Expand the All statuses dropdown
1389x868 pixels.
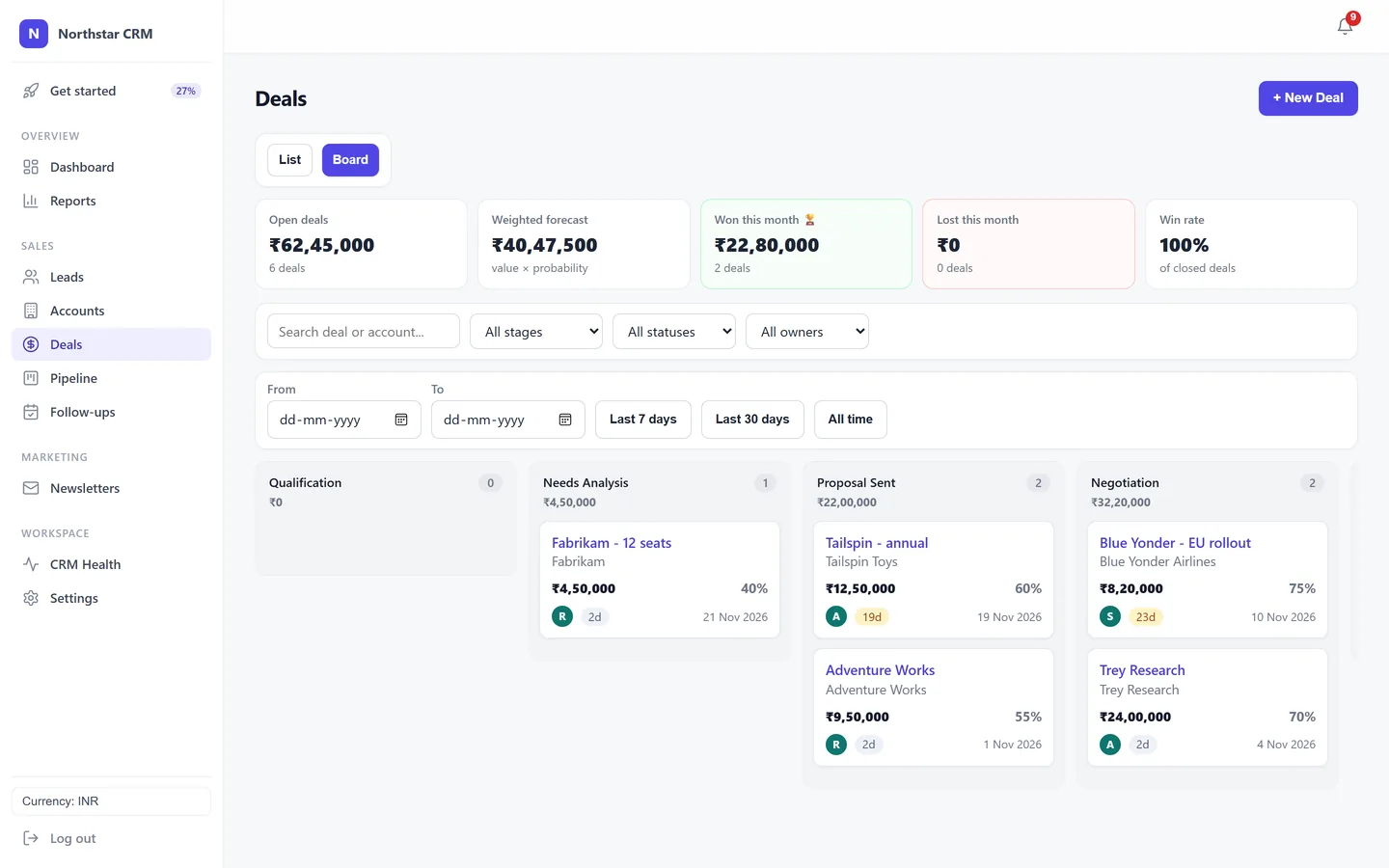[674, 332]
